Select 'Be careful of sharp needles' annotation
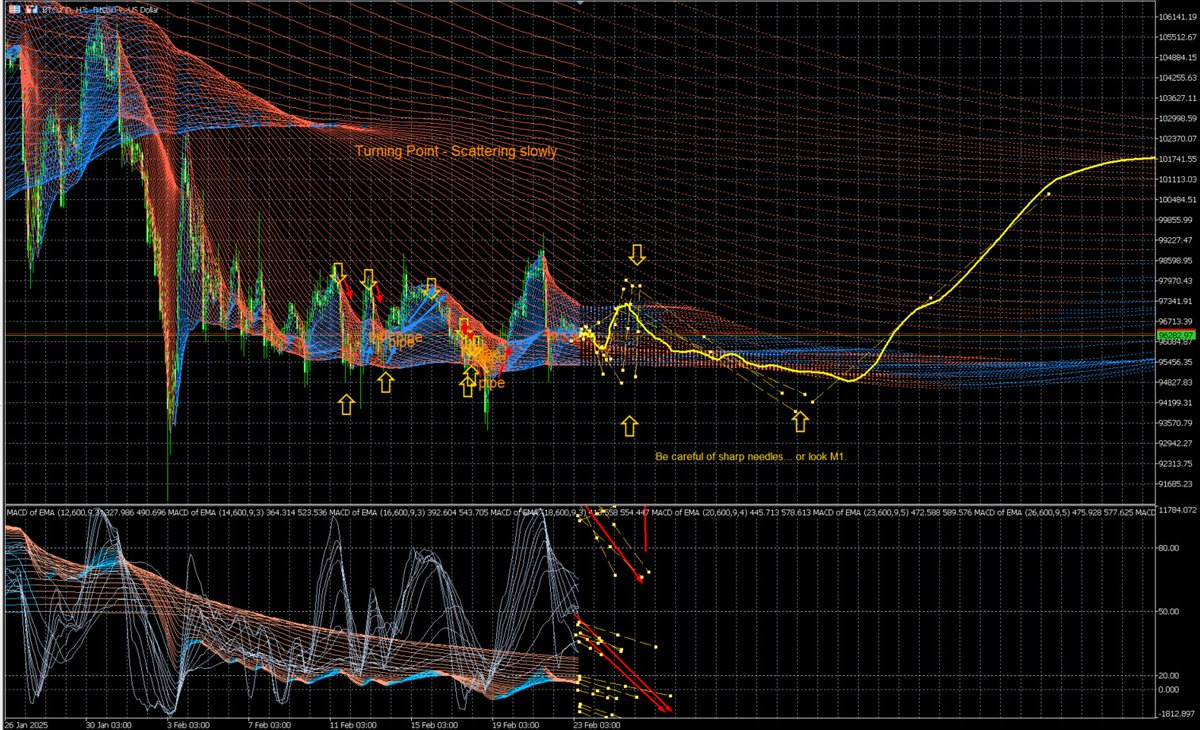1200x730 pixels. [752, 456]
